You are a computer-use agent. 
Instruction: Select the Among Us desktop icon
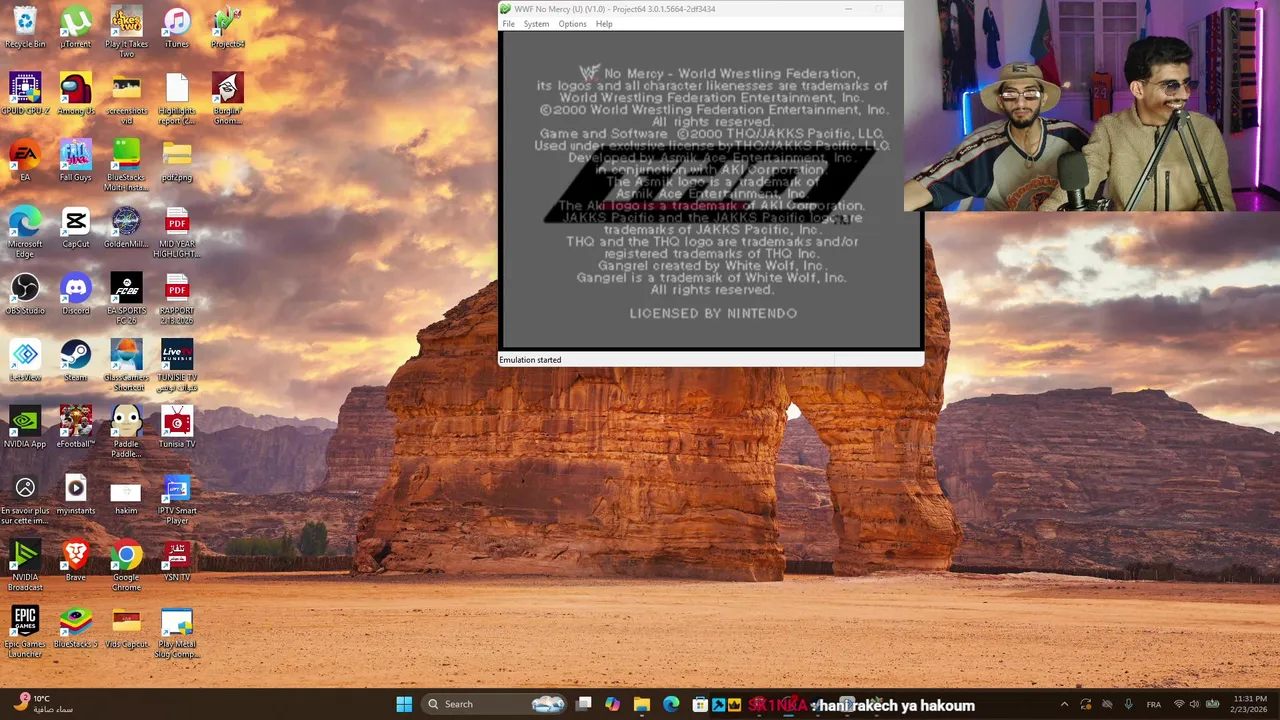(75, 94)
